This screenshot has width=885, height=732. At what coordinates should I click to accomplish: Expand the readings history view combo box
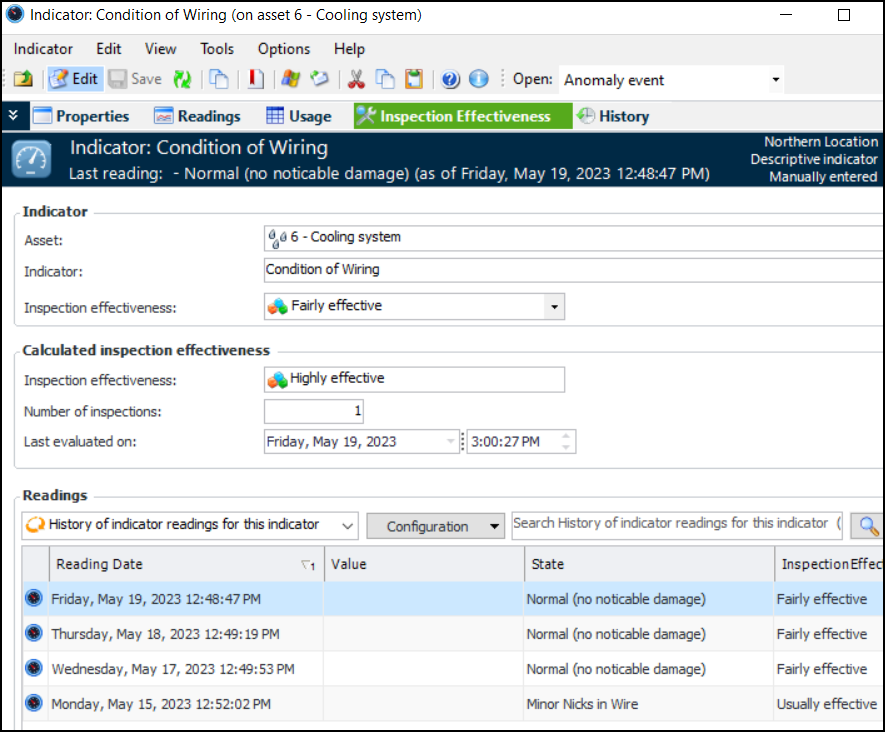click(x=346, y=525)
